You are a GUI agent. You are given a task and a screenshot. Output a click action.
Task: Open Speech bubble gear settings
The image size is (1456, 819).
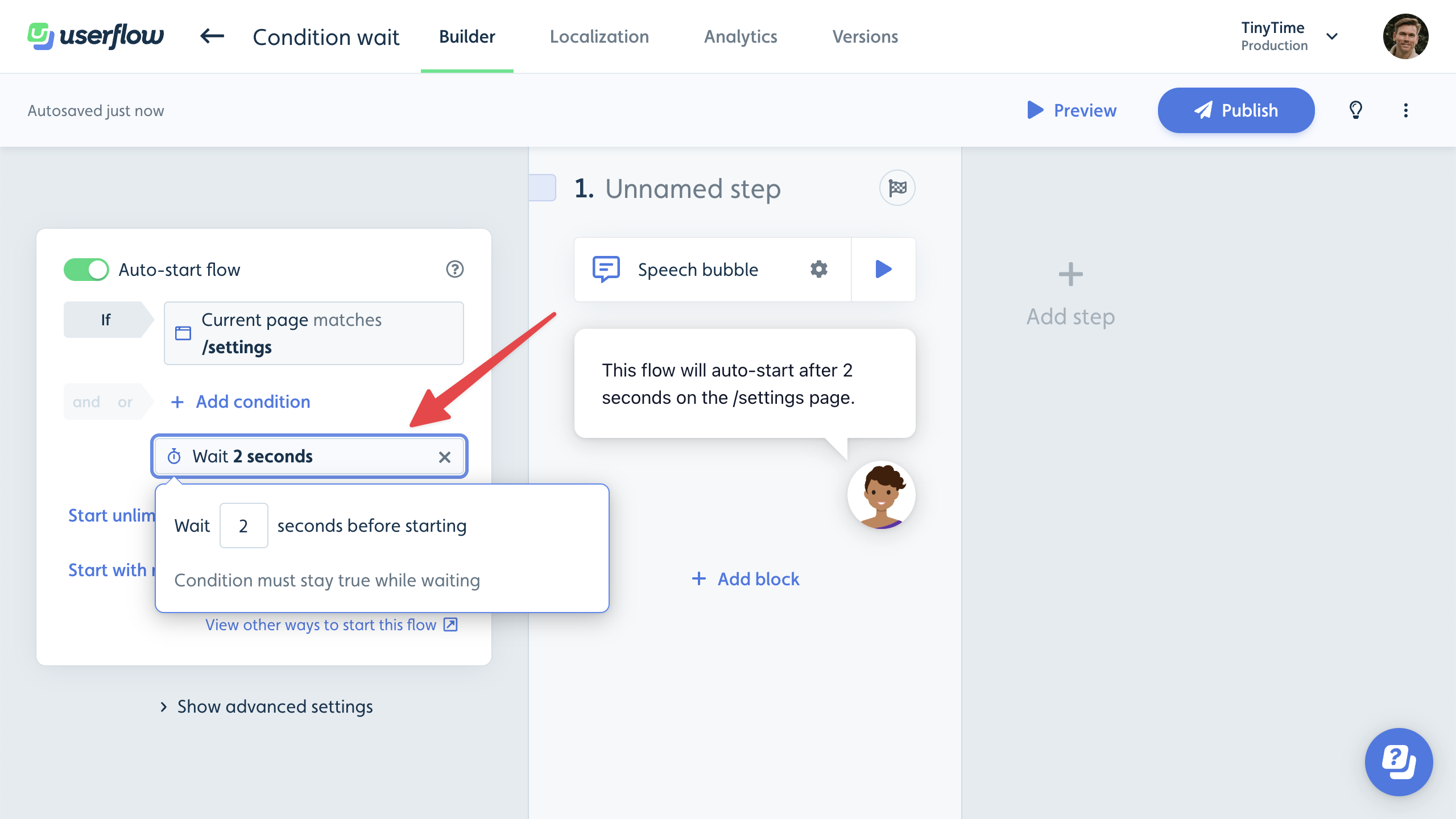(x=819, y=269)
